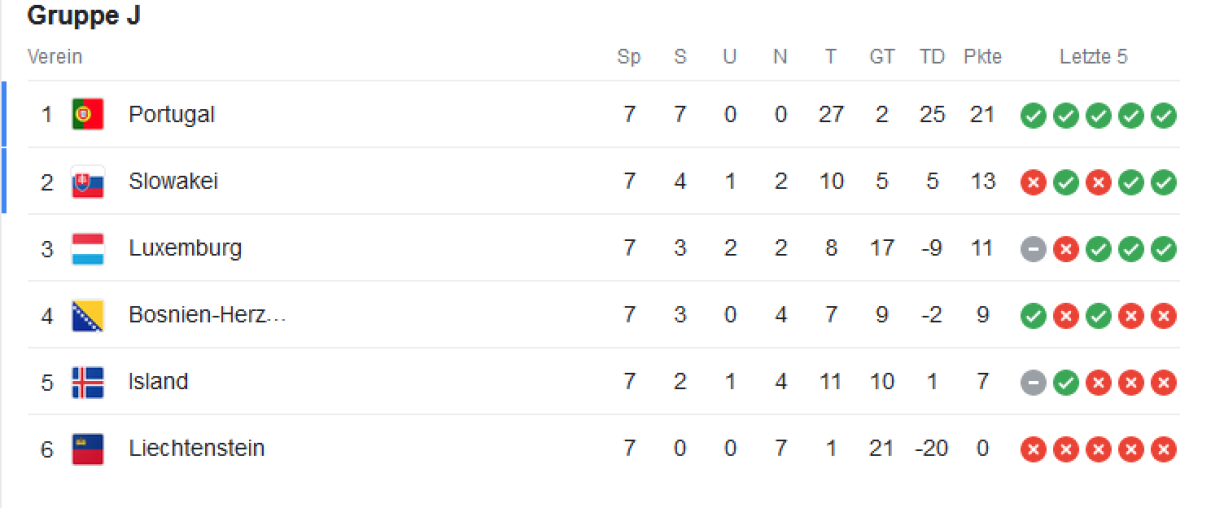Screen dimensions: 1224x508
Task: Click the Portugal flag icon
Action: pos(87,115)
